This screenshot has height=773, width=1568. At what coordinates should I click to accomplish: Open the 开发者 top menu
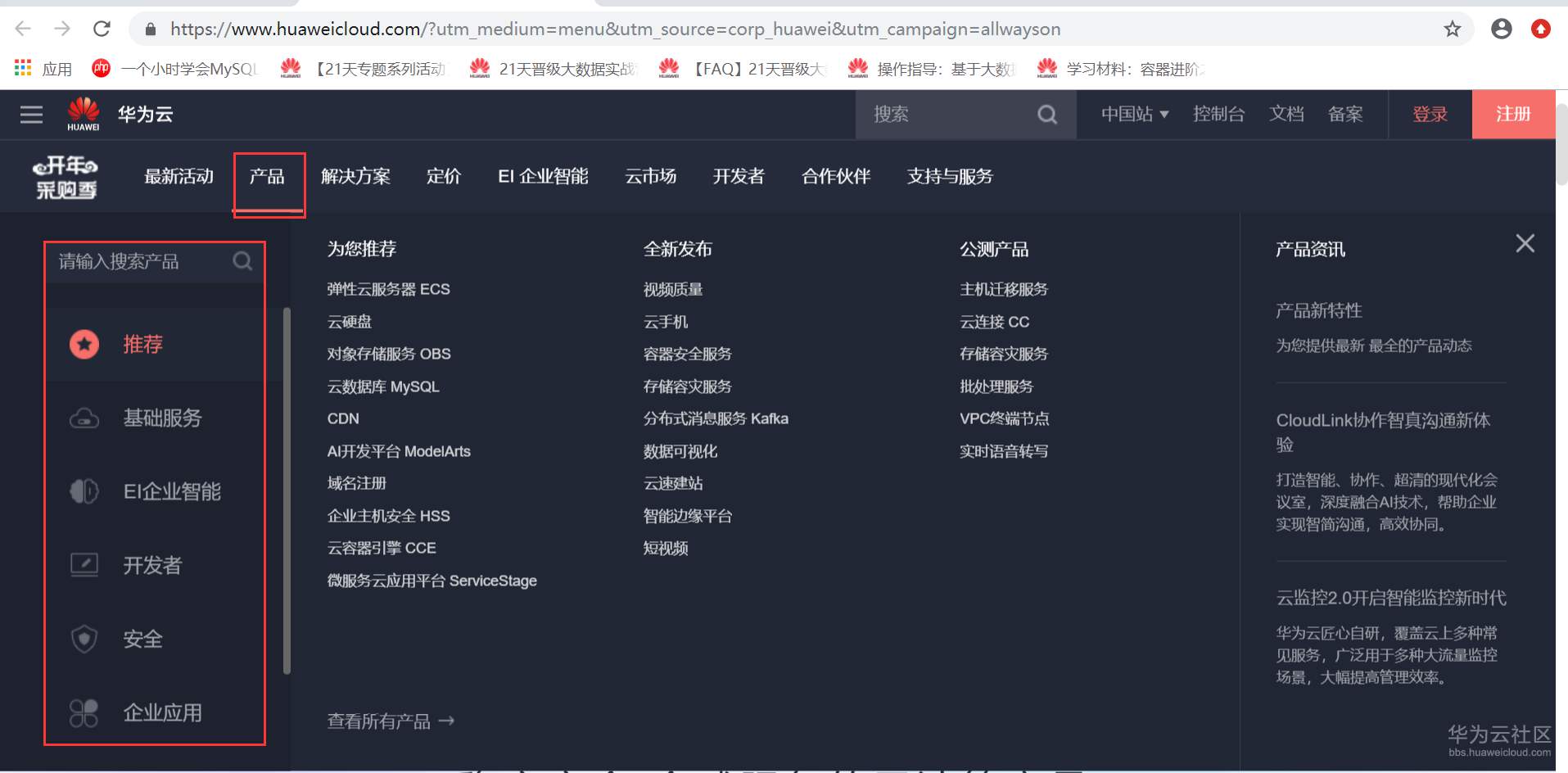[739, 177]
